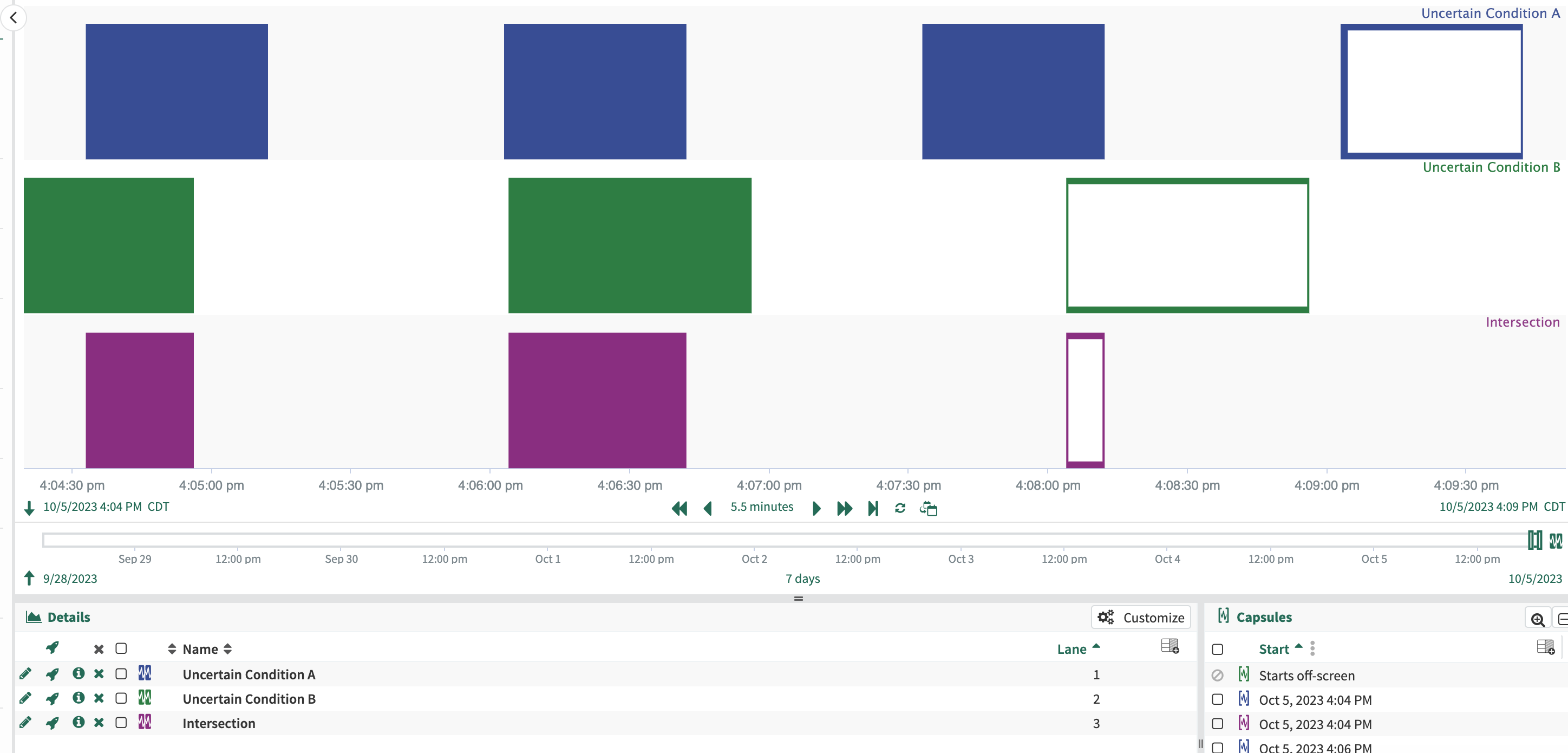
Task: Click rocket icon for Intersection row
Action: click(x=53, y=723)
